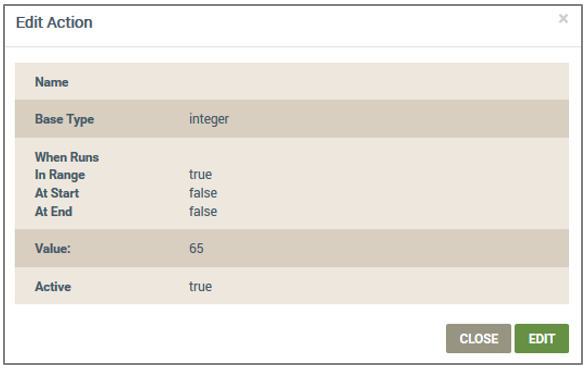Click the CLOSE button
The width and height of the screenshot is (585, 370).
[x=478, y=338]
